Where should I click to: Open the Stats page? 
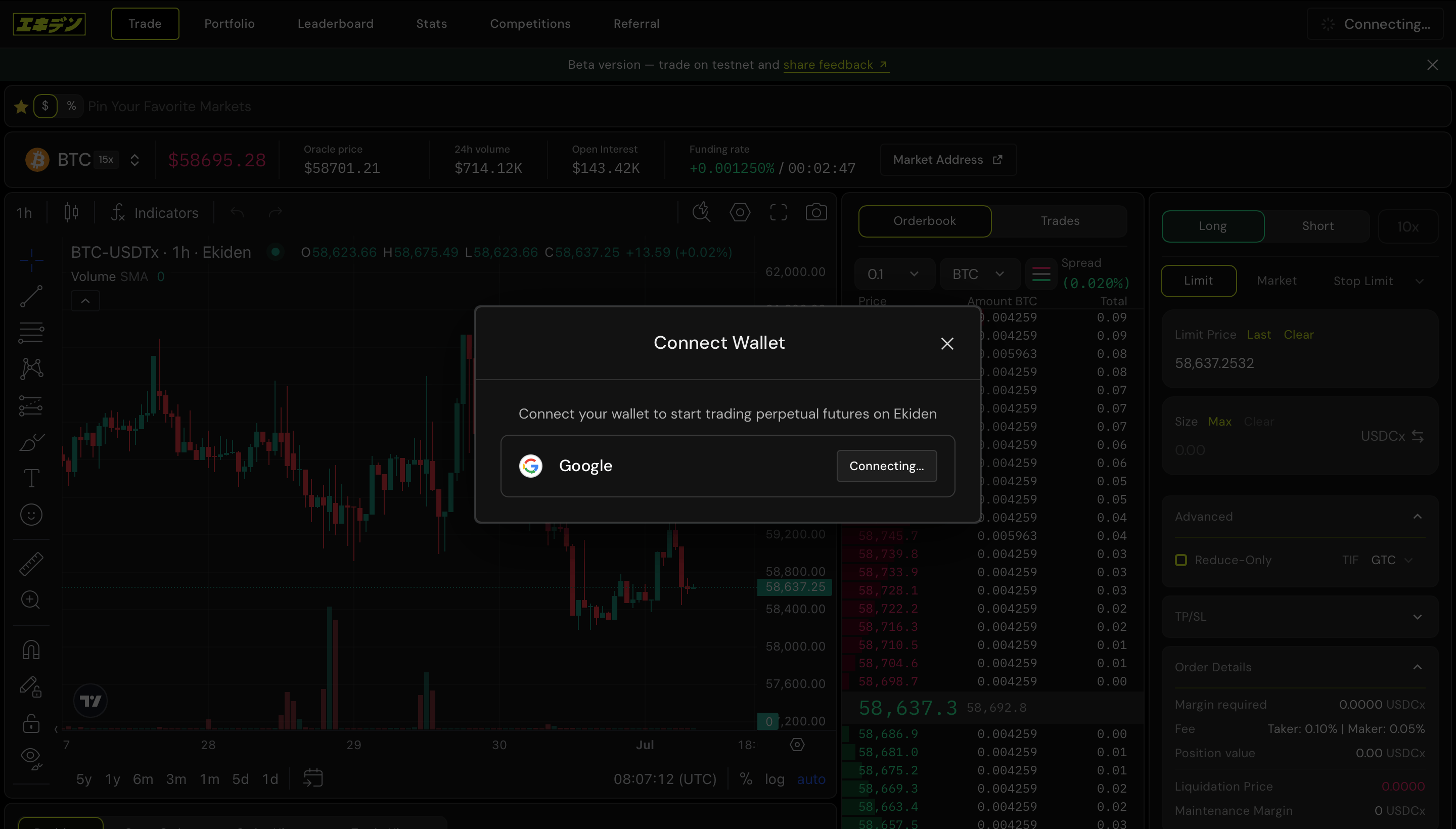coord(432,24)
